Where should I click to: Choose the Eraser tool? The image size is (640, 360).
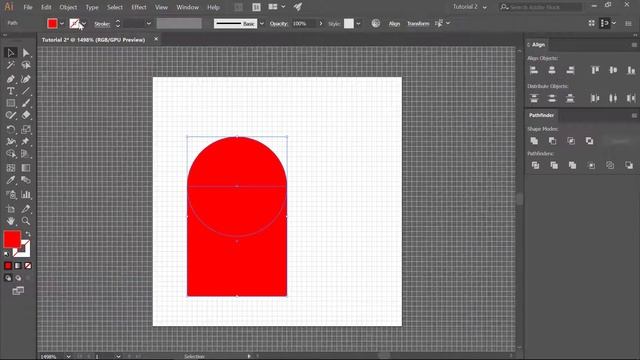pyautogui.click(x=26, y=116)
